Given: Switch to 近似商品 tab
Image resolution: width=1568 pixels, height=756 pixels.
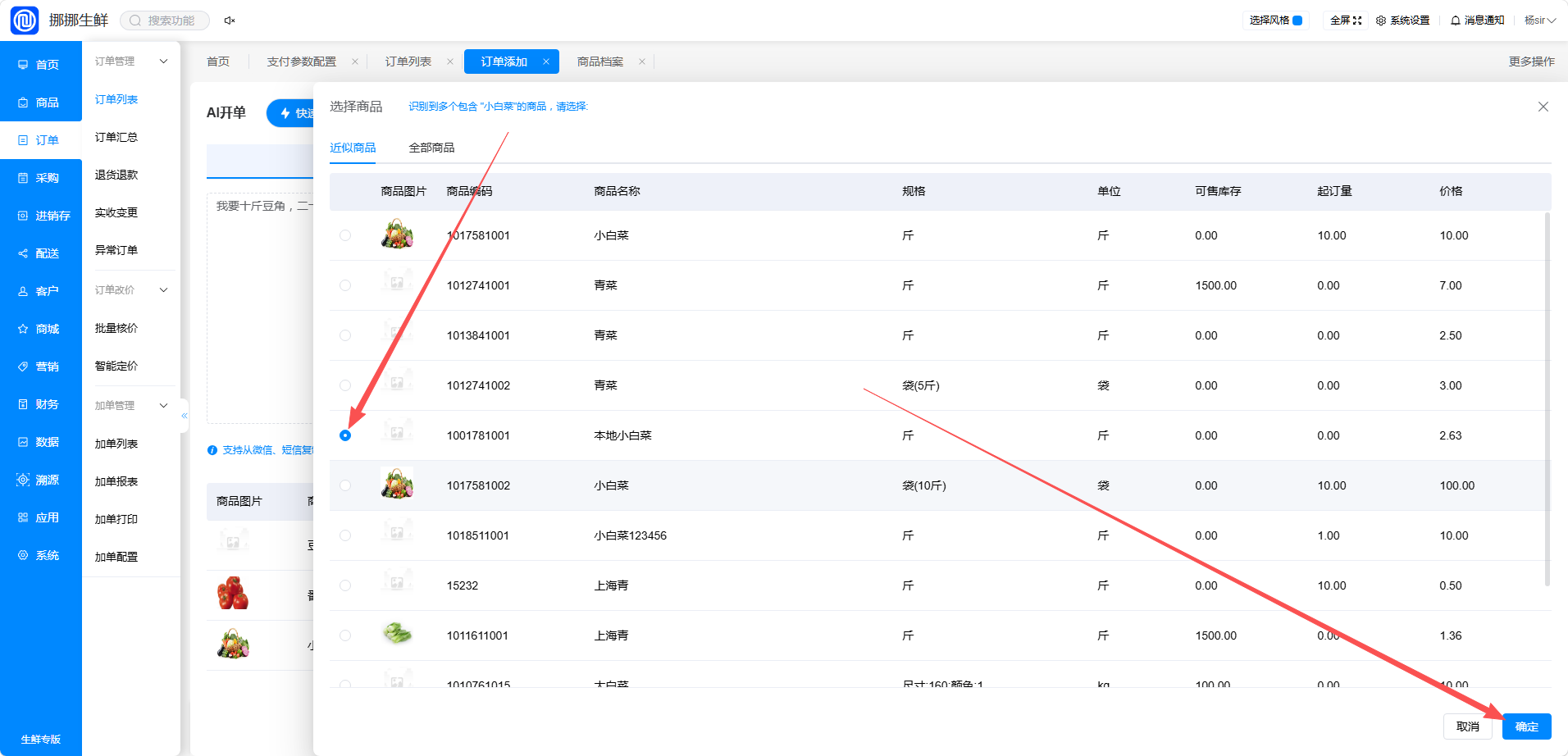Looking at the screenshot, I should point(353,148).
